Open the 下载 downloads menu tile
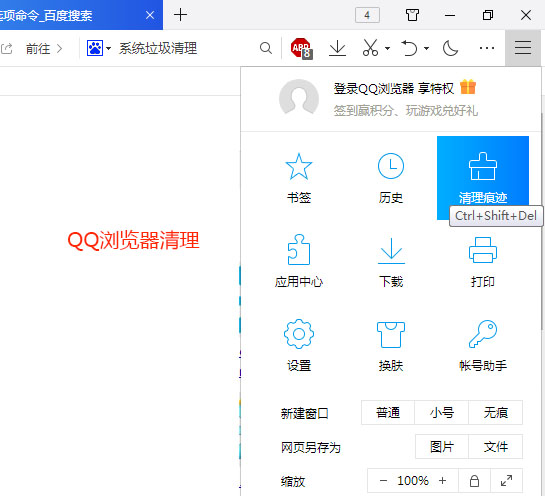The height and width of the screenshot is (496, 545). point(391,261)
